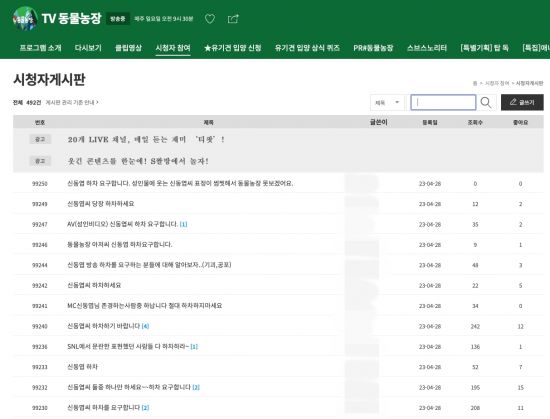
Task: Open post 99246 동물농장 아저씨 title
Action: tap(120, 244)
